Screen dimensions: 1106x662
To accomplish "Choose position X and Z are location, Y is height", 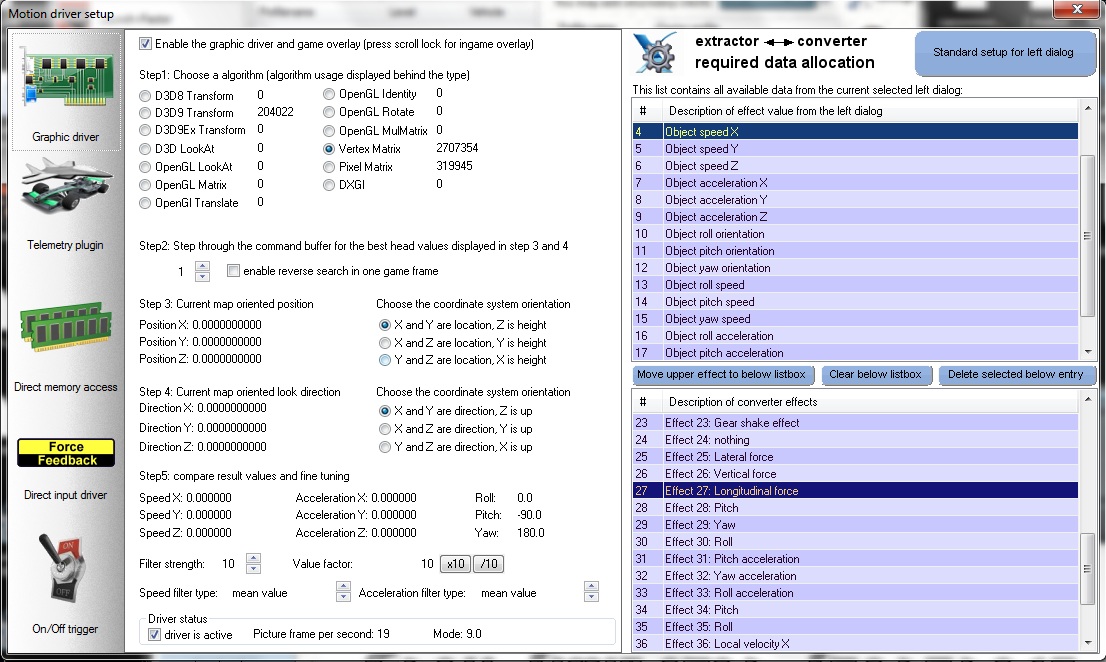I will coord(384,343).
